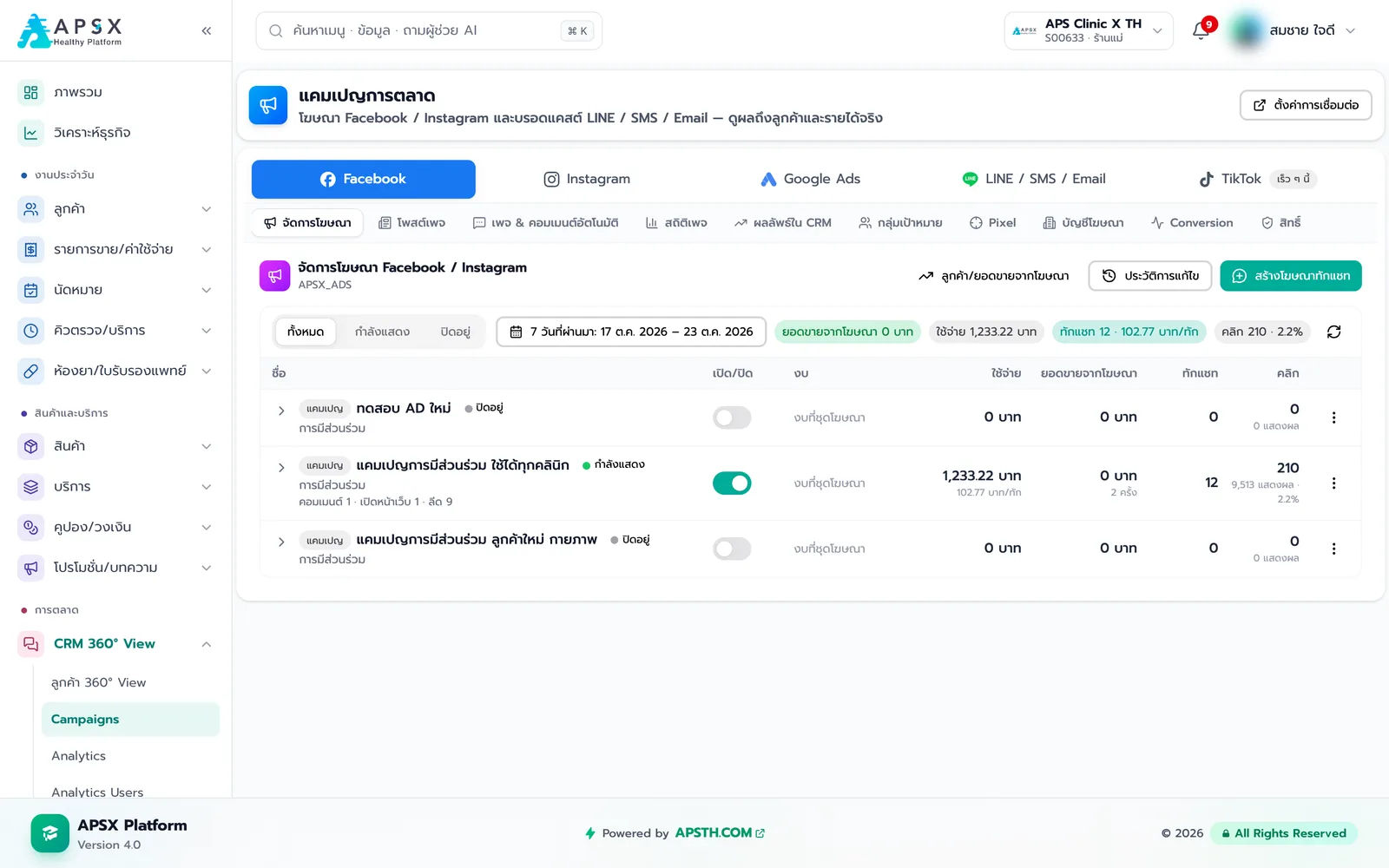Open the 7-day date range picker
1389x868 pixels.
pyautogui.click(x=631, y=332)
